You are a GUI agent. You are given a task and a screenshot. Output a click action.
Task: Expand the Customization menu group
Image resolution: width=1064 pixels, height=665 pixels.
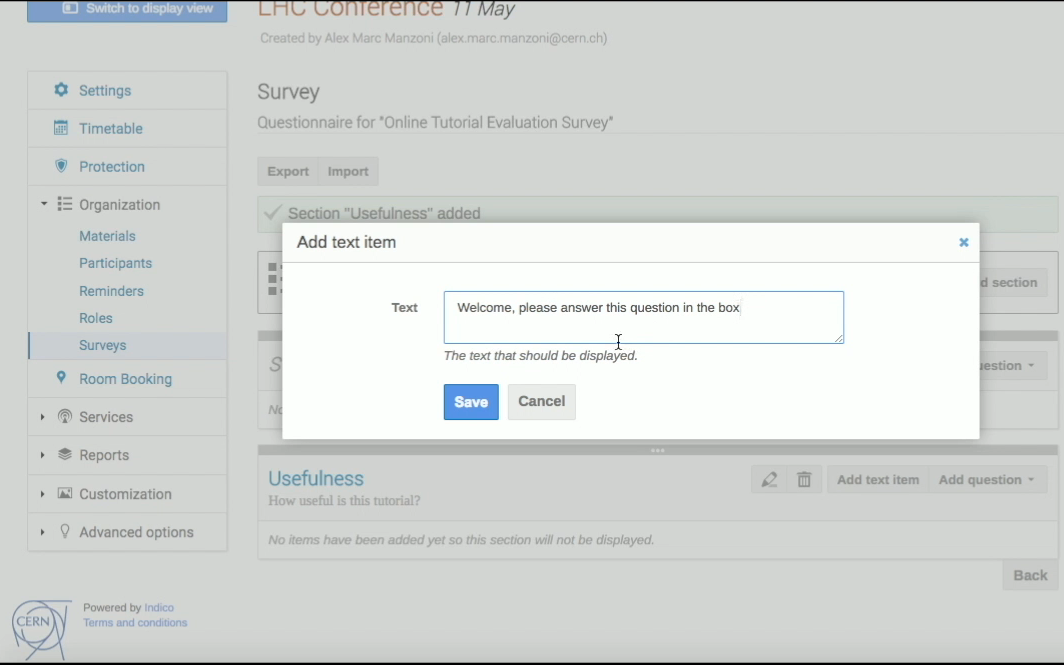[42, 494]
